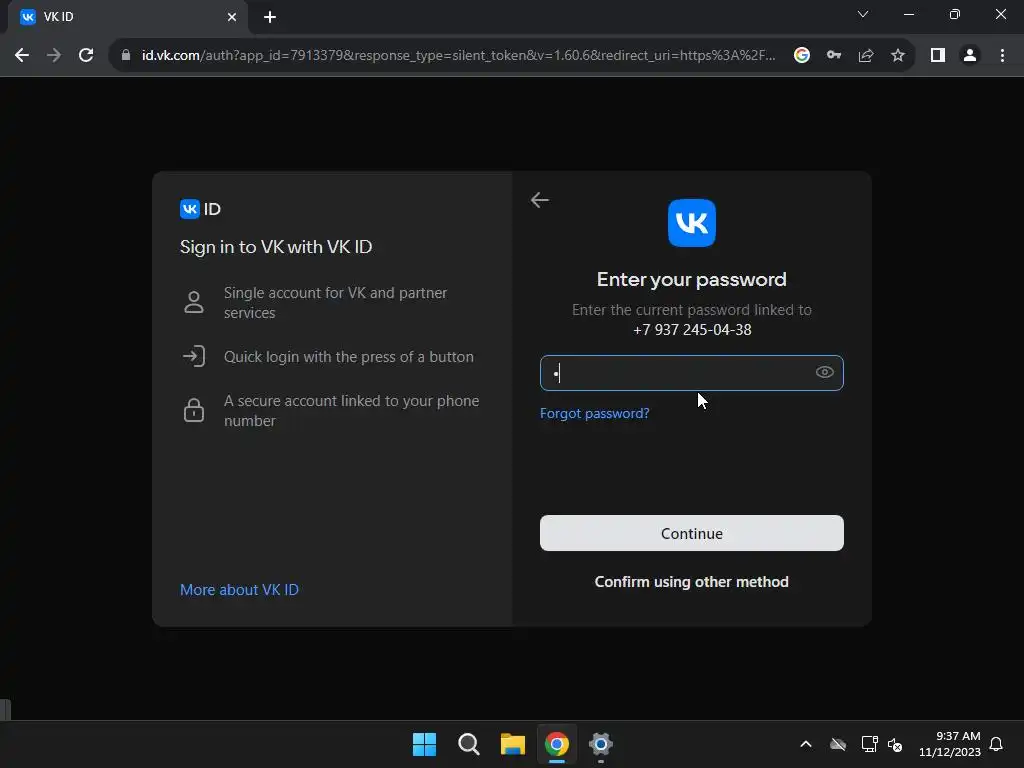The image size is (1024, 768).
Task: Choose Confirm using other method
Action: 692,582
